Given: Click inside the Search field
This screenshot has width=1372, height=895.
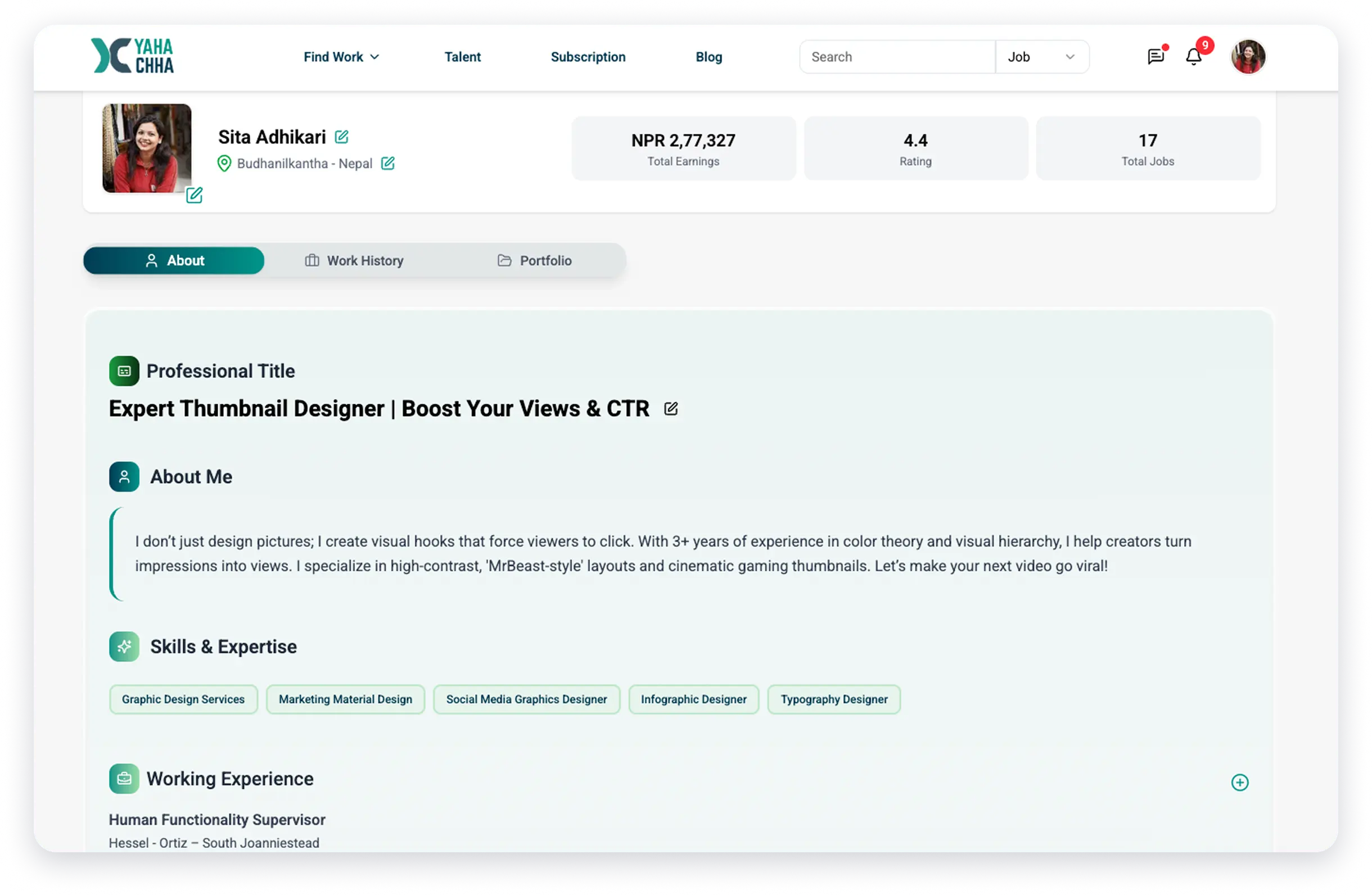Looking at the screenshot, I should (x=896, y=56).
